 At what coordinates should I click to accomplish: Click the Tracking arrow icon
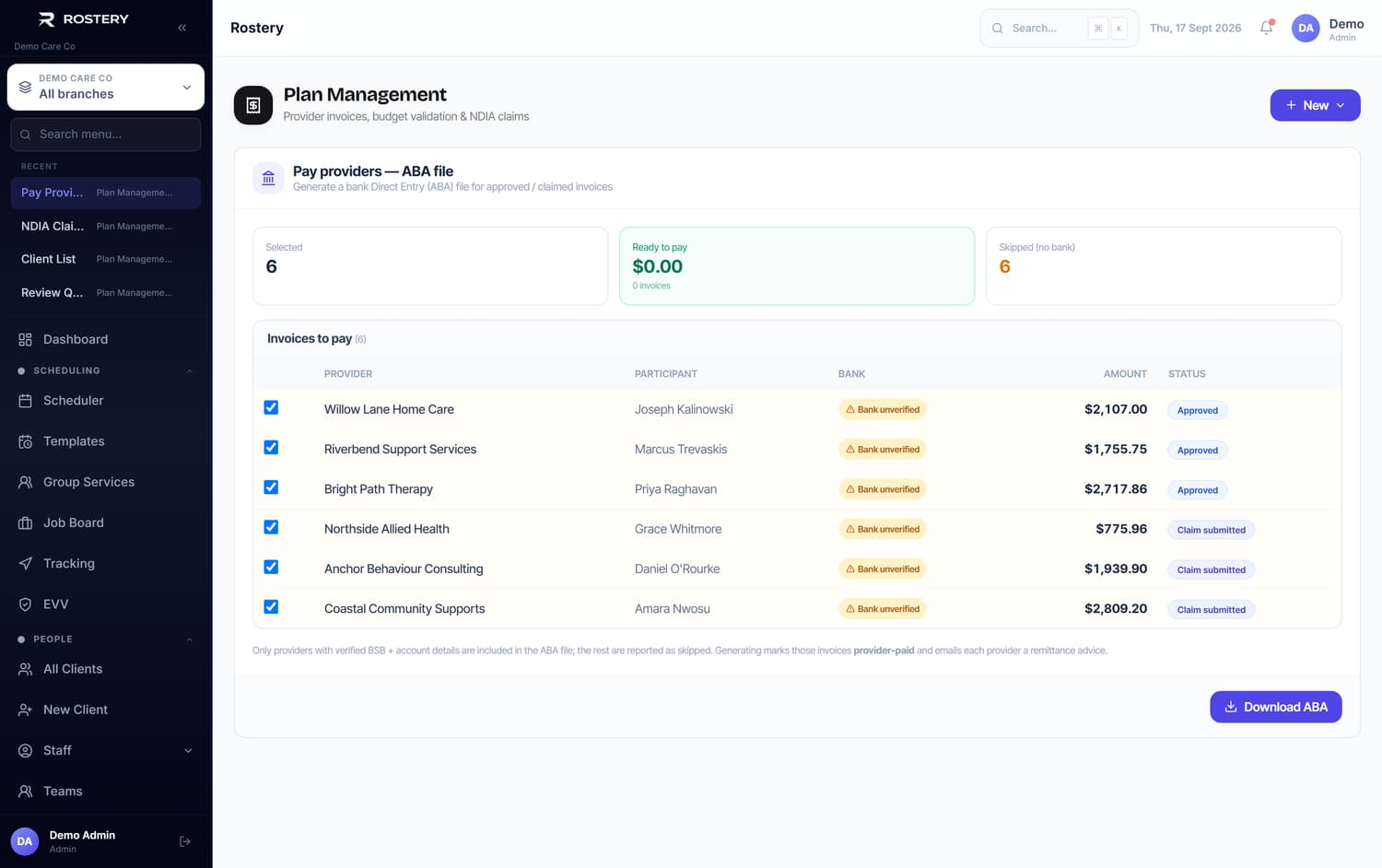coord(26,563)
